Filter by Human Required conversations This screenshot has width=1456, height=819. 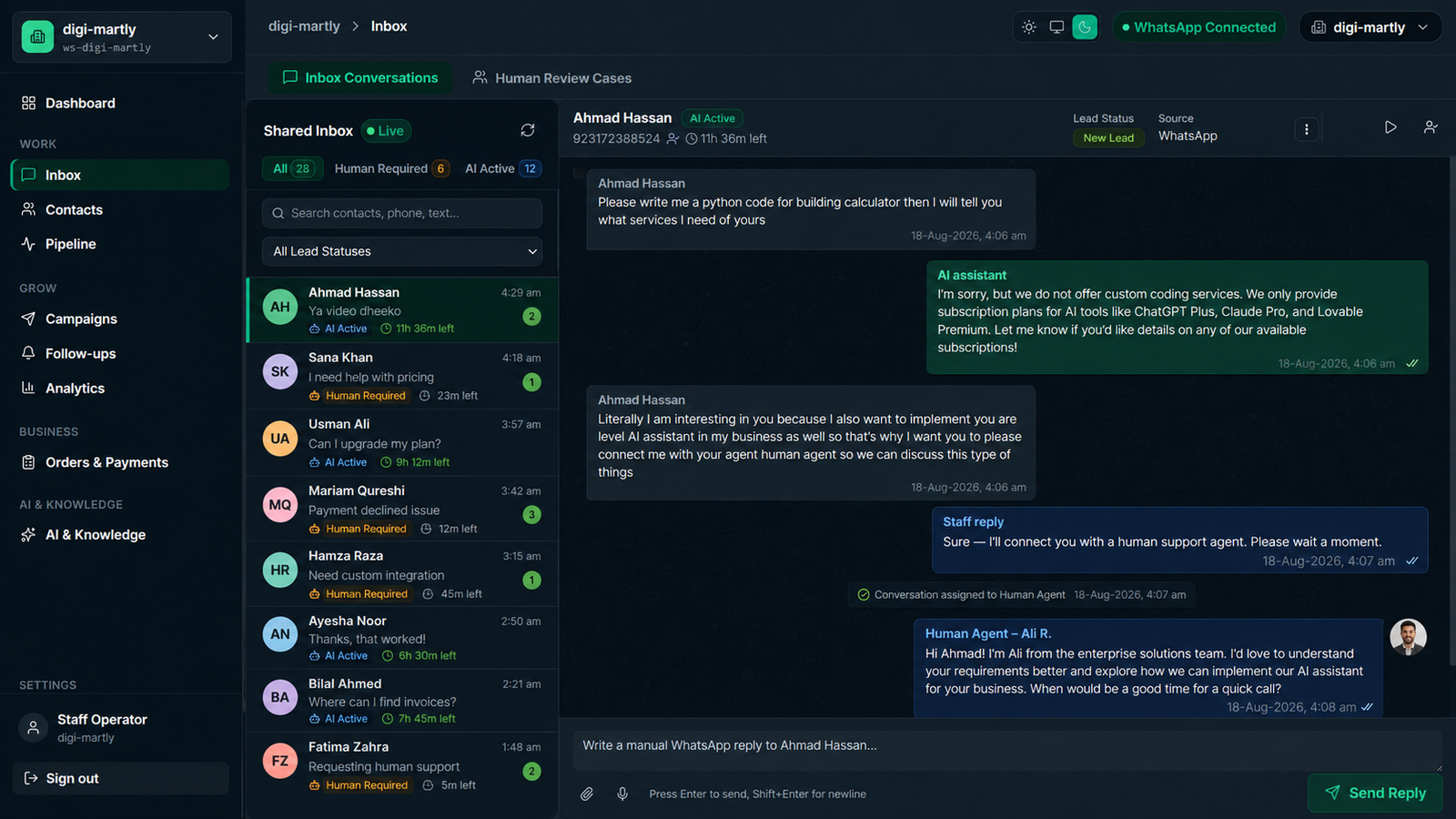click(391, 168)
